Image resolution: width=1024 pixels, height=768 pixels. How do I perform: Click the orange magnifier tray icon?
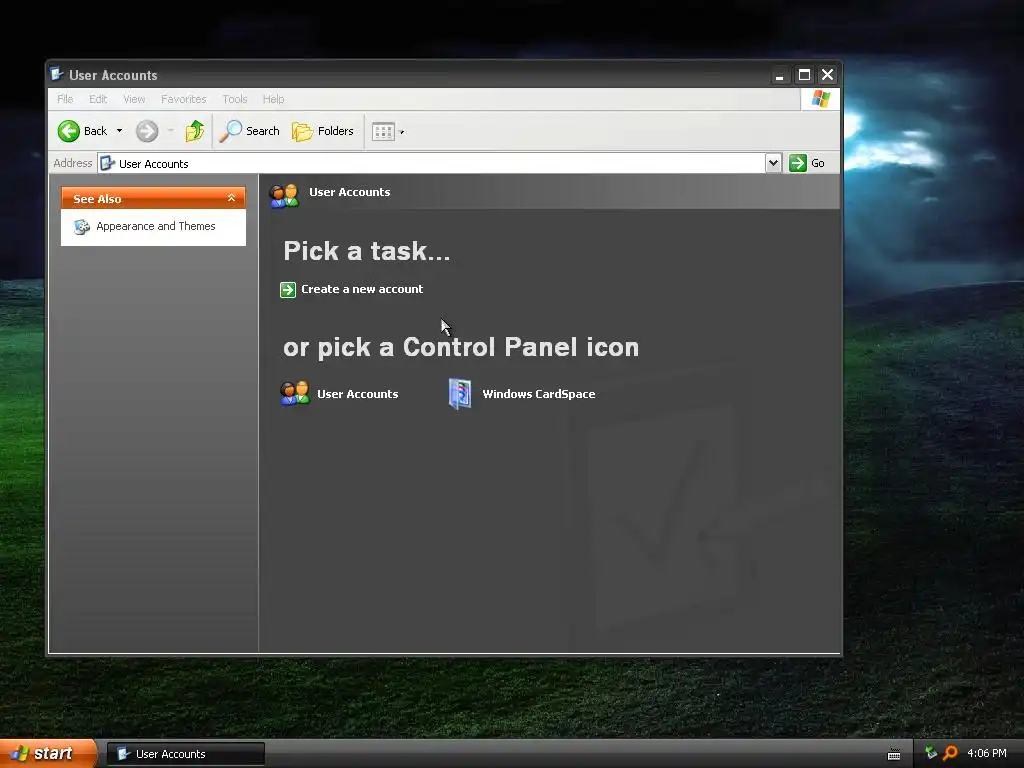coord(950,753)
